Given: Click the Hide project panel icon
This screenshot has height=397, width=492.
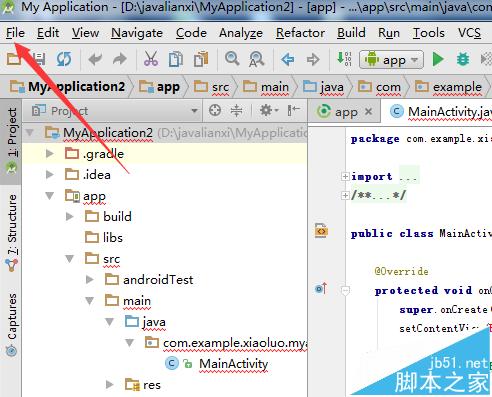Looking at the screenshot, I should 293,110.
